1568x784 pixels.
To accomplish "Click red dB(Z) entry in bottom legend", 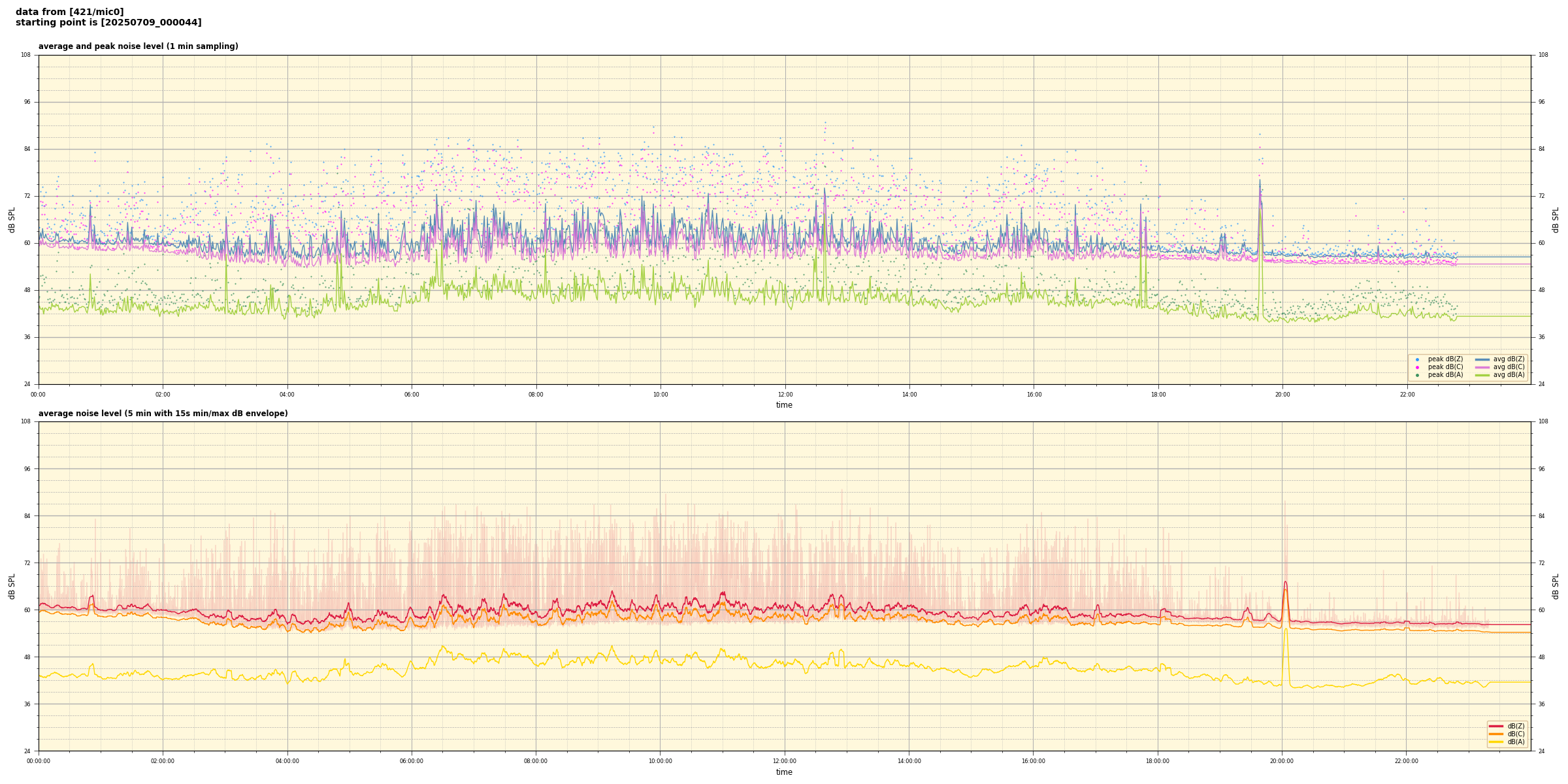I will point(1496,726).
